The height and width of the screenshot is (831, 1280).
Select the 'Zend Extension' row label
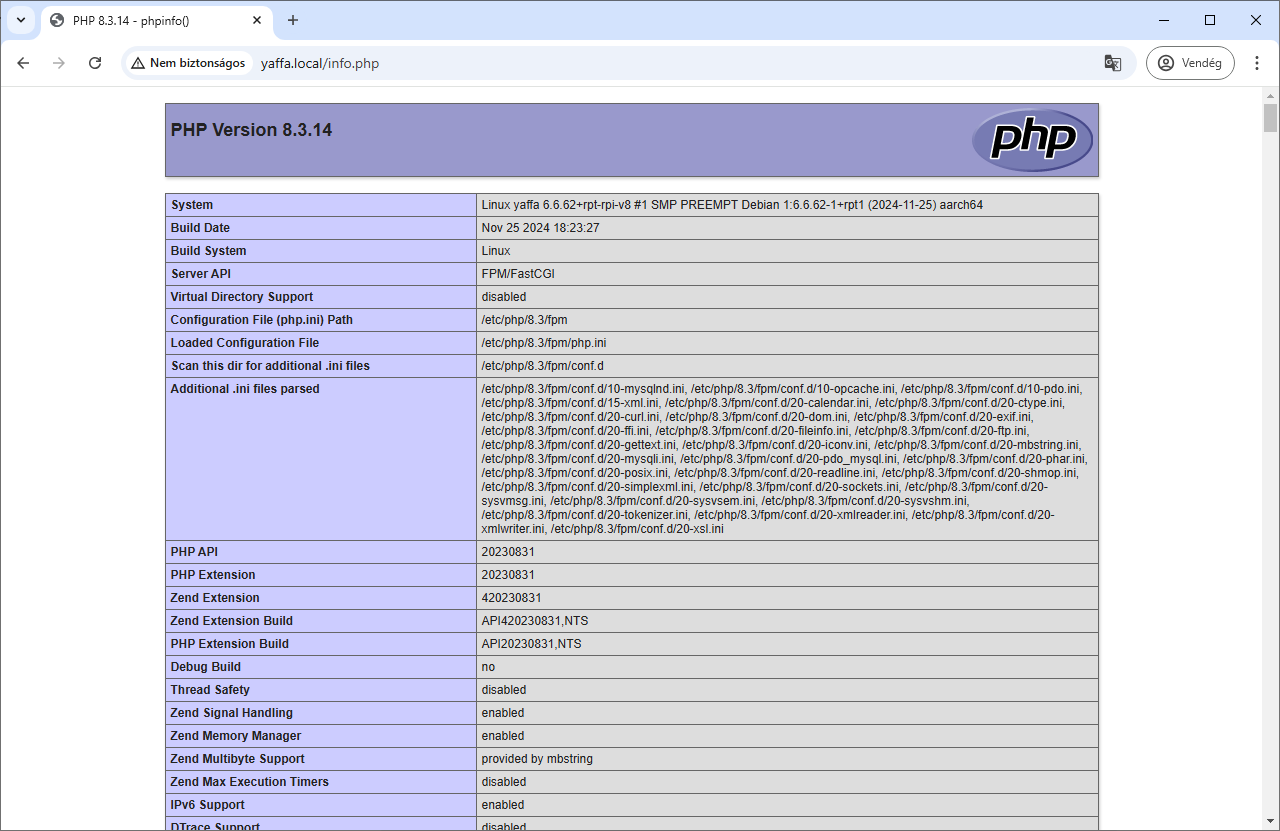215,598
